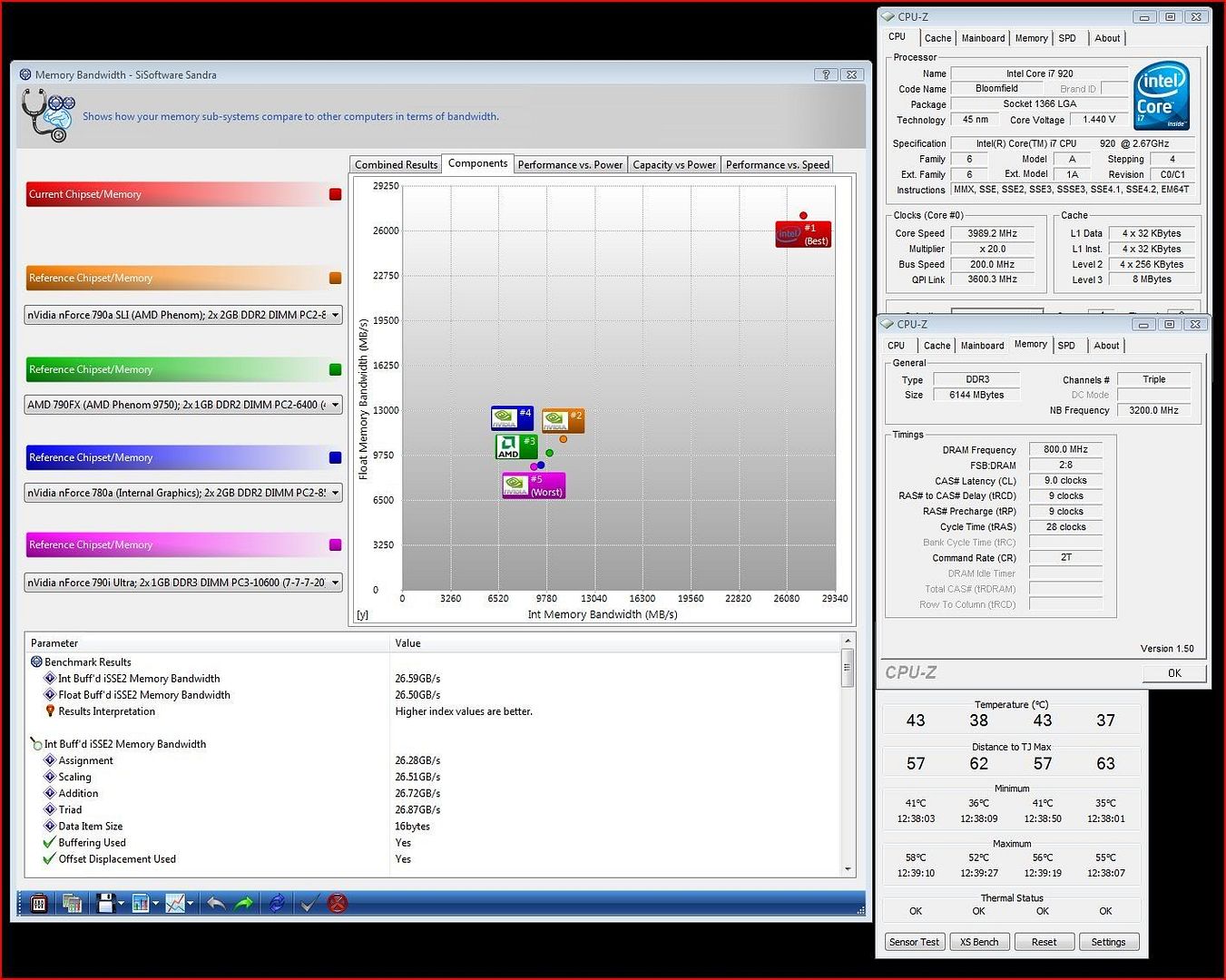
Task: Click the Value column header
Action: (x=614, y=642)
